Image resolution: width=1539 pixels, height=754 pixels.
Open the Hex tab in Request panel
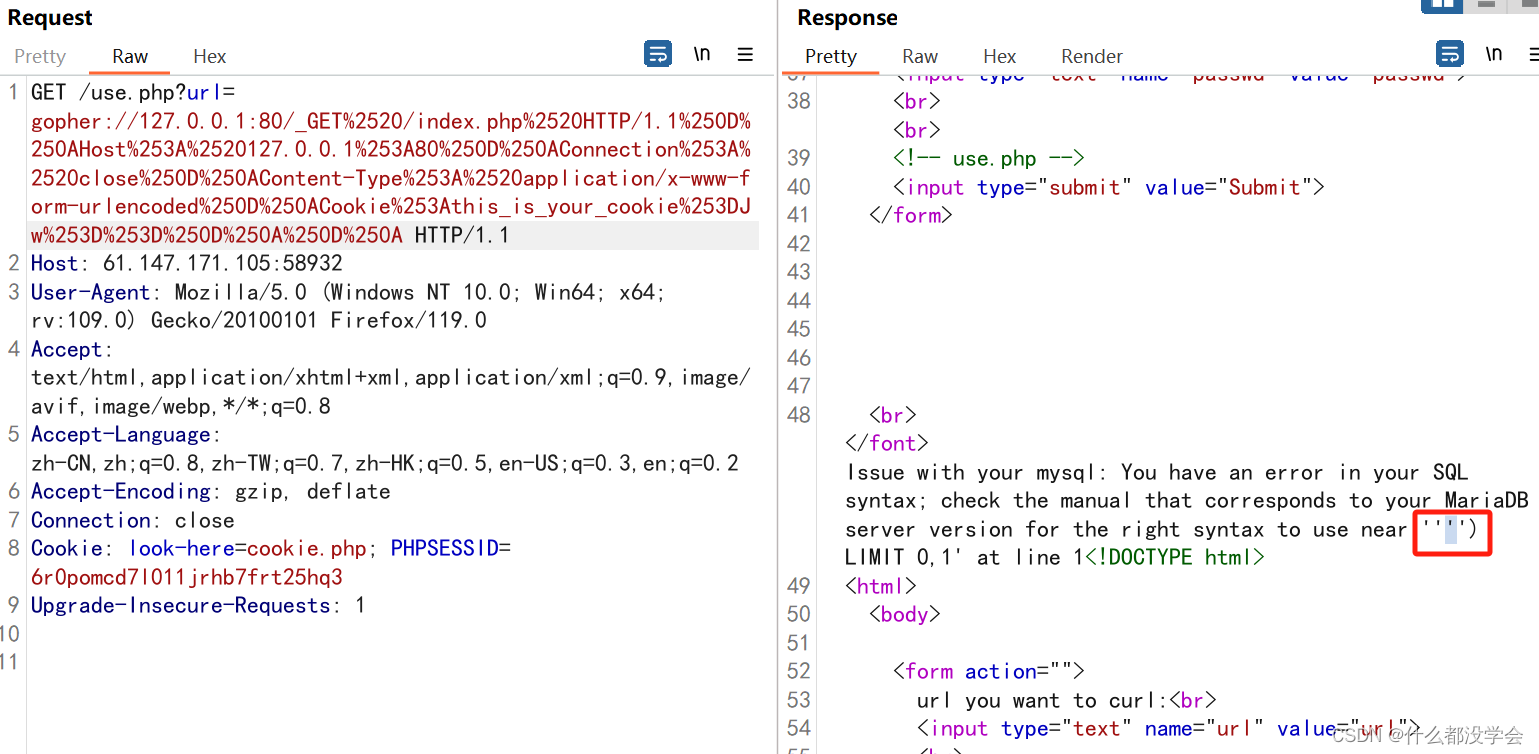click(x=210, y=56)
